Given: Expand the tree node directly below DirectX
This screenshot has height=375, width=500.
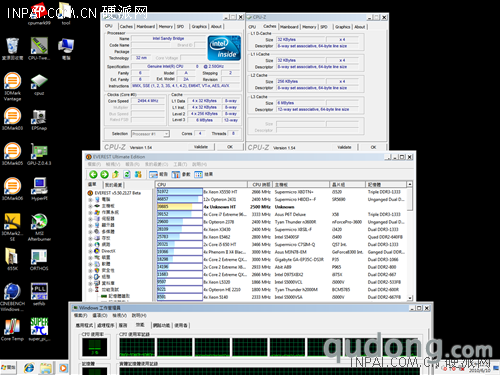Looking at the screenshot, I should [90, 258].
